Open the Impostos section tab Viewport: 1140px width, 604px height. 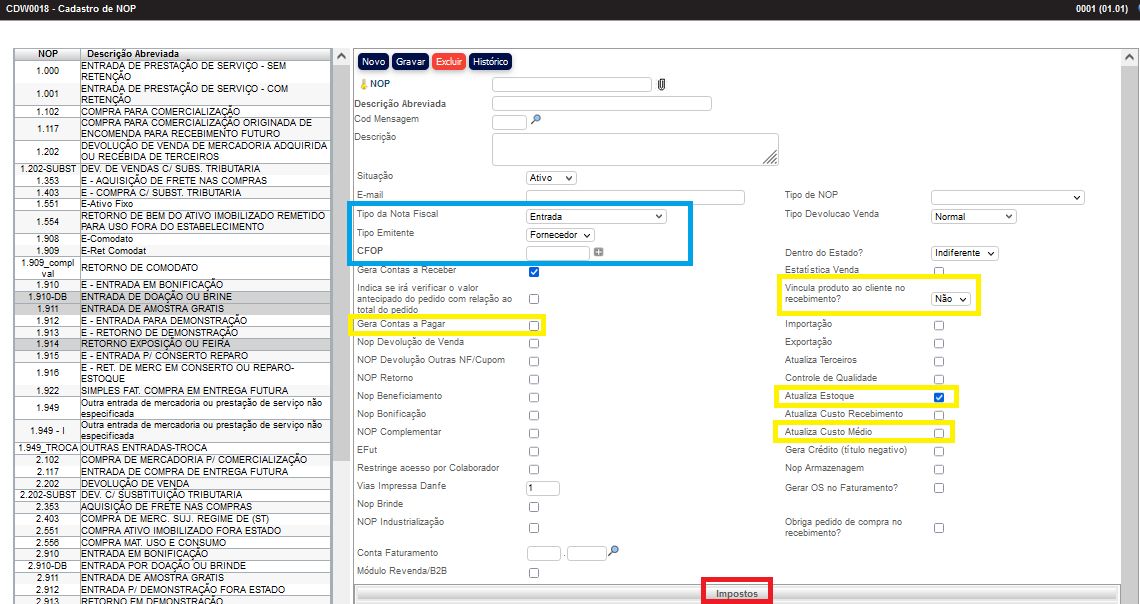coord(736,594)
